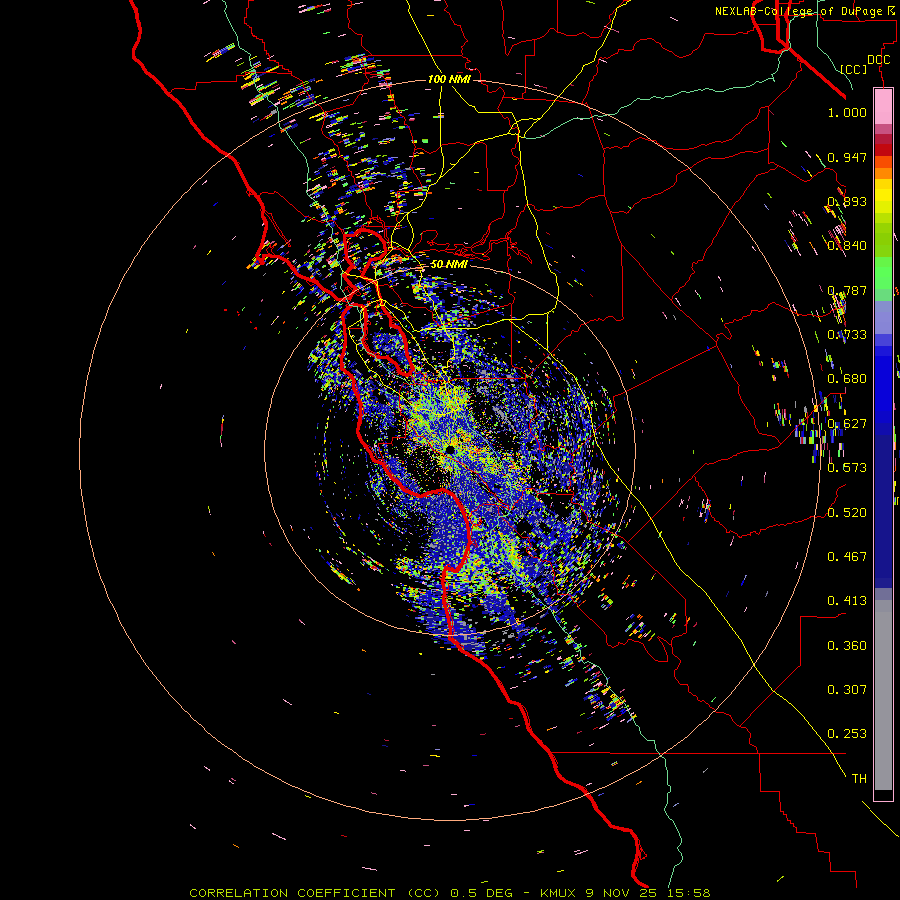Viewport: 900px width, 900px height.
Task: Click the 0.840 scale value
Action: point(847,246)
